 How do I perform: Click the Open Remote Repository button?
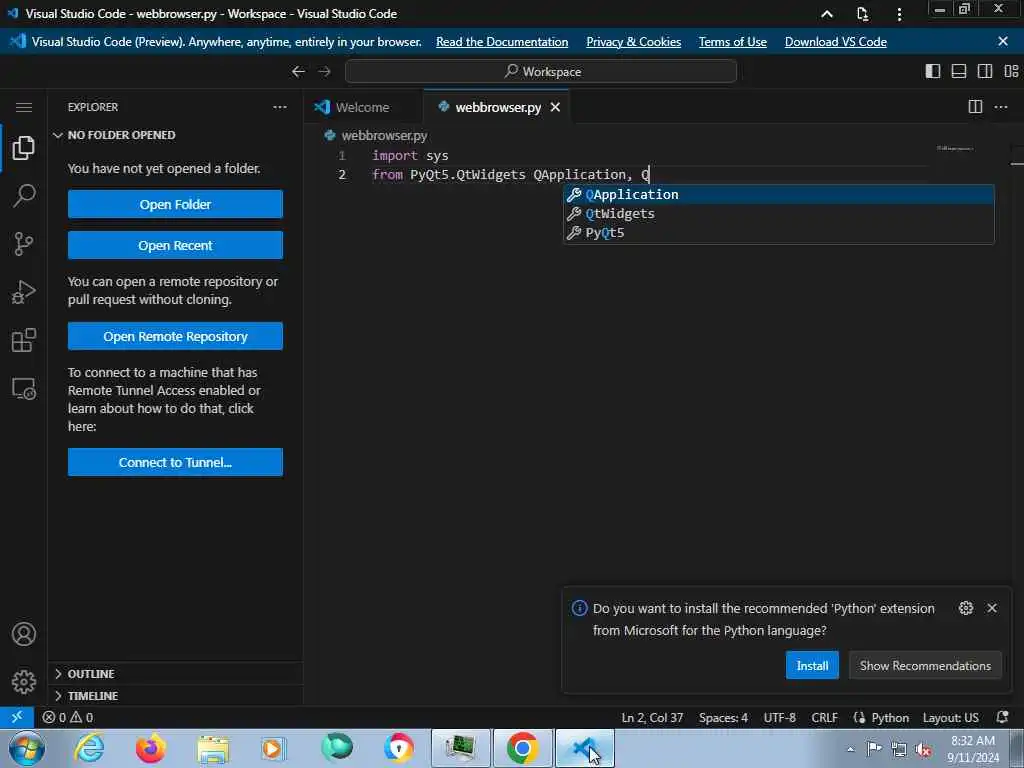click(175, 336)
